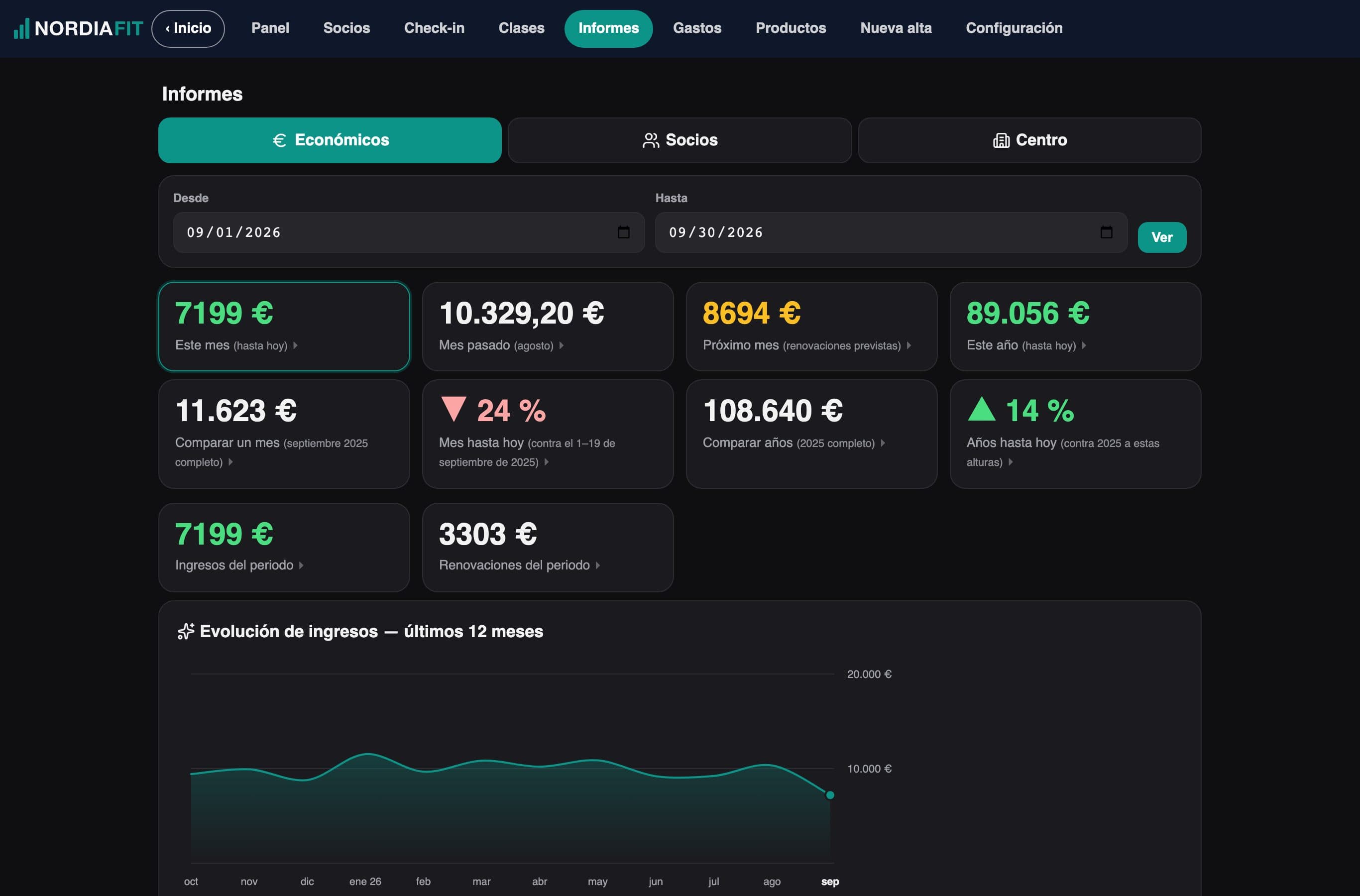This screenshot has width=1360, height=896.
Task: Open the Panel menu item
Action: pyautogui.click(x=270, y=28)
